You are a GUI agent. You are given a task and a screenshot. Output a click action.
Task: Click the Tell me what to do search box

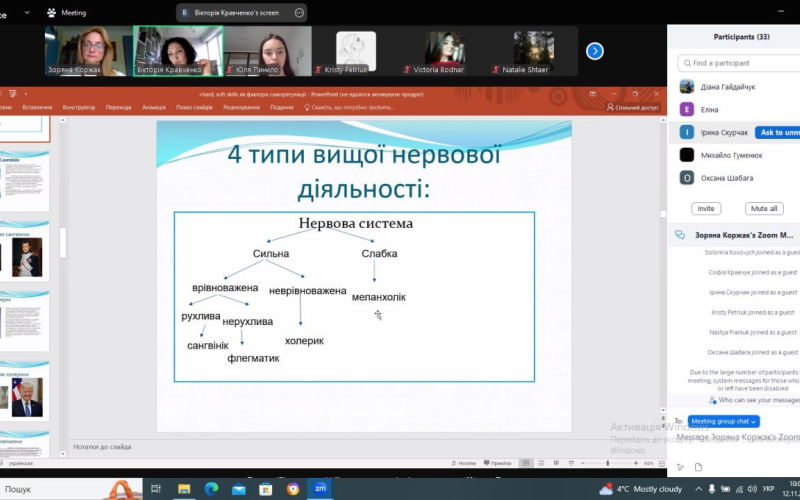pos(349,107)
